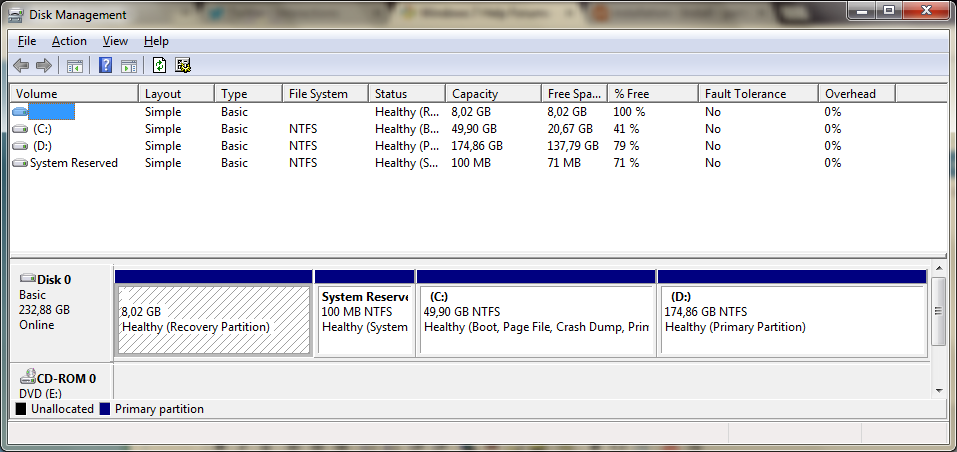Toggle the Show/Hide Console Tree icon
Screen dimensions: 957x452
coord(75,66)
